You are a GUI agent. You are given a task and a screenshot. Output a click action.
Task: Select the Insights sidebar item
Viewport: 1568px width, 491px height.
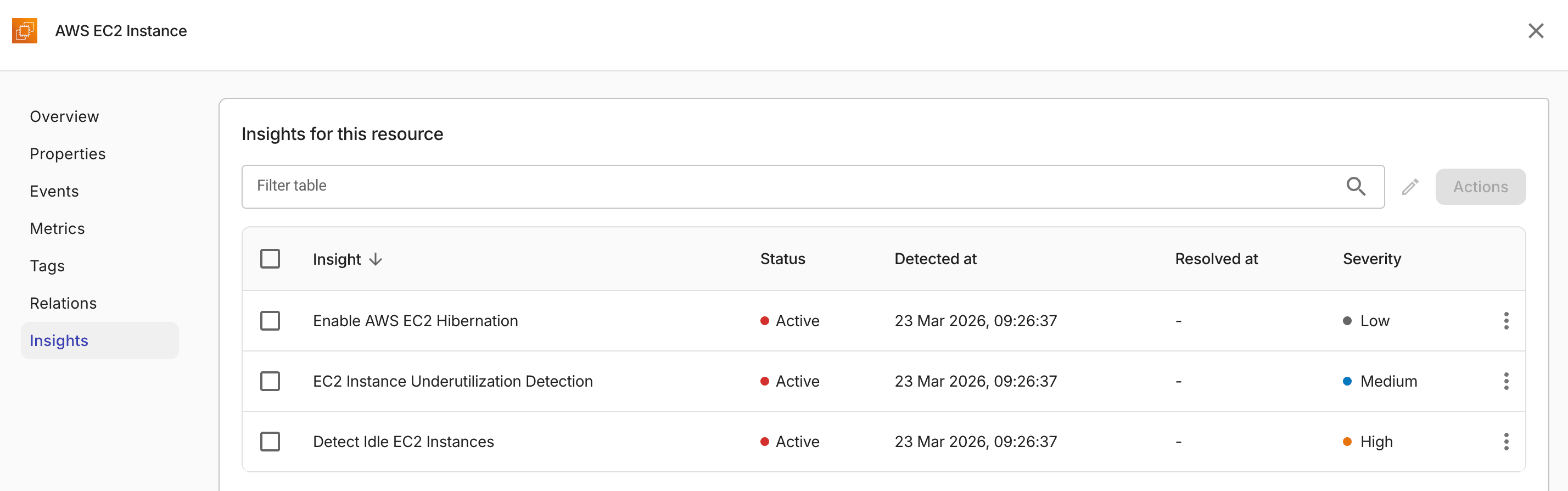pos(100,341)
